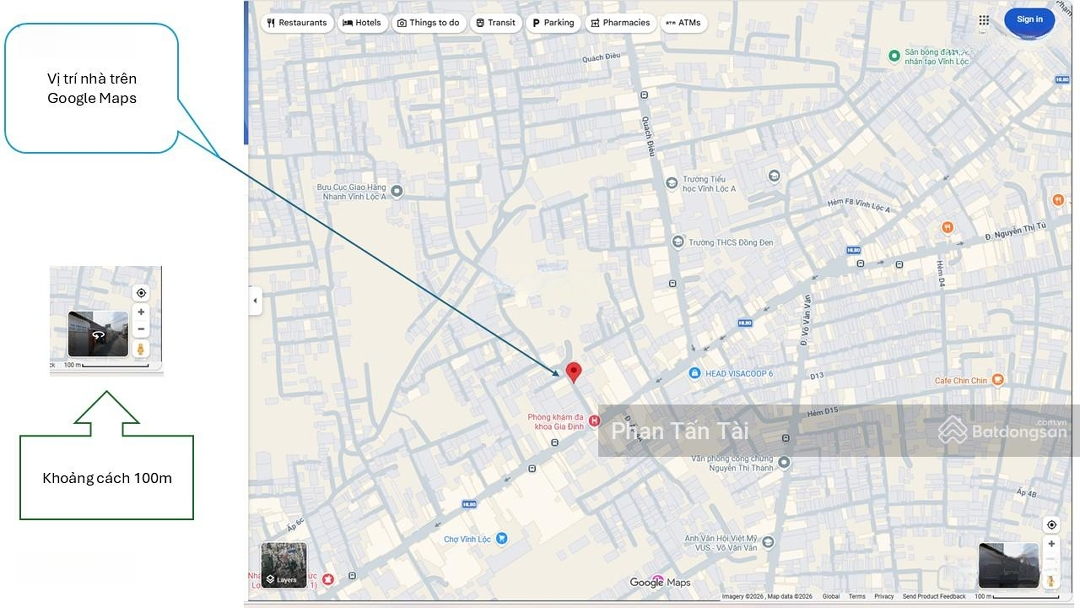
Task: Select the Phòng khám đa khoa Gia Định marker
Action: [594, 422]
